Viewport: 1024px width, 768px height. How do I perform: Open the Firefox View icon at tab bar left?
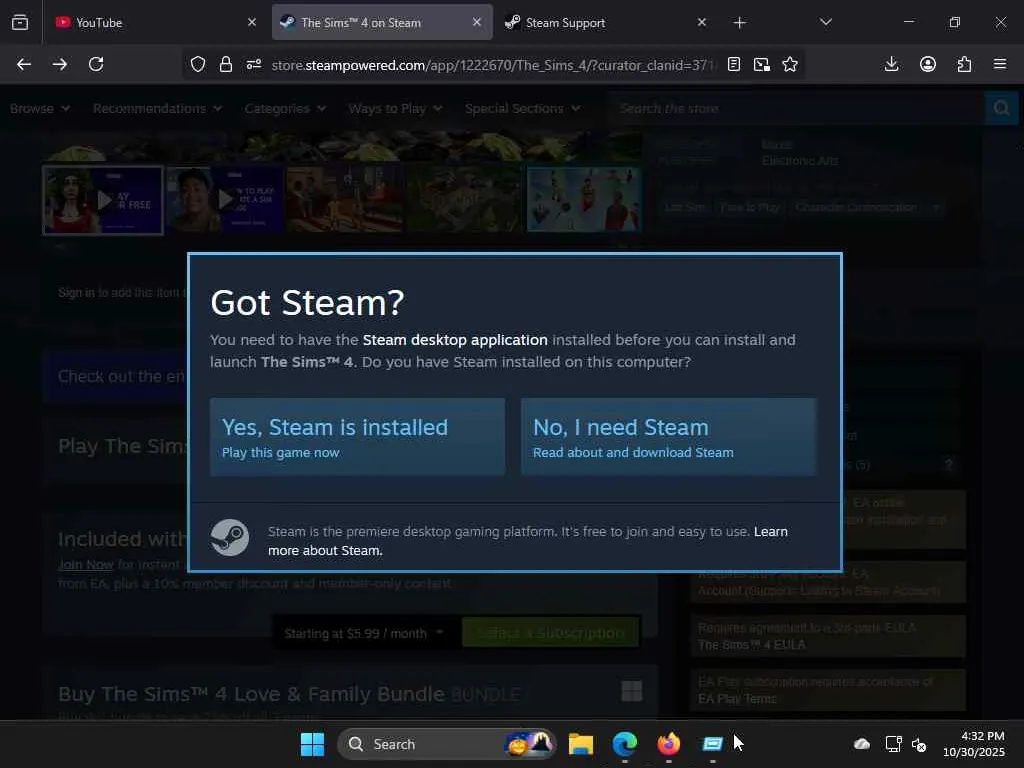[x=20, y=22]
